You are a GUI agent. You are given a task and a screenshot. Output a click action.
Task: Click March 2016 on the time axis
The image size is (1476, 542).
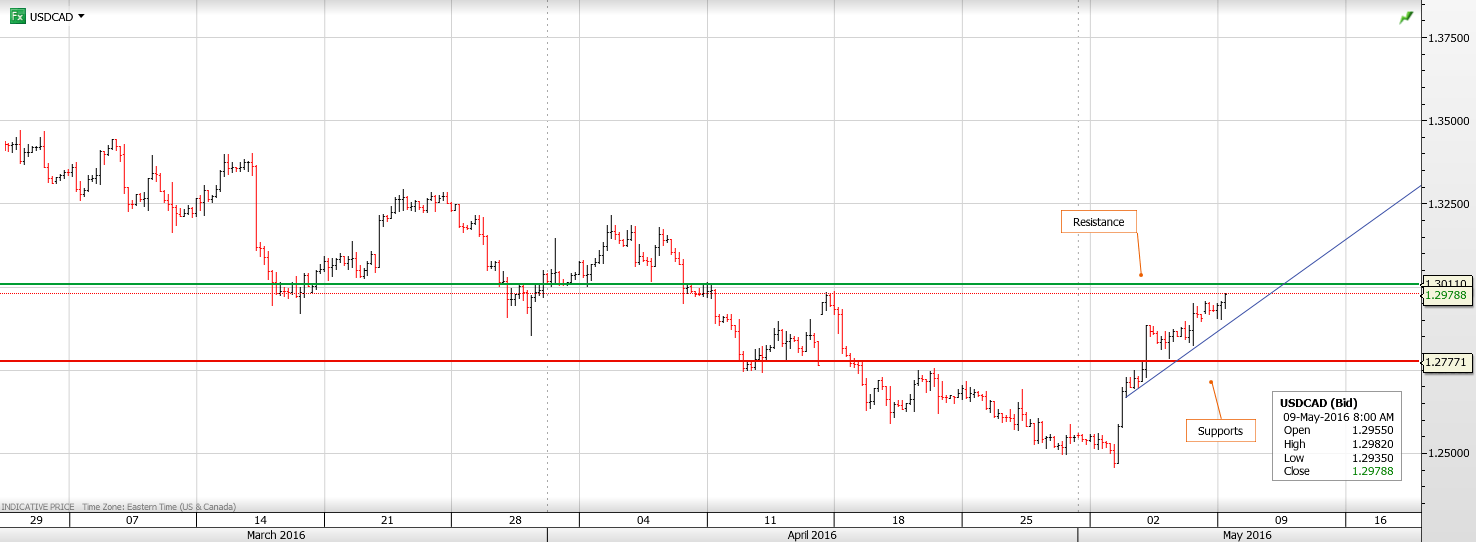pyautogui.click(x=275, y=535)
